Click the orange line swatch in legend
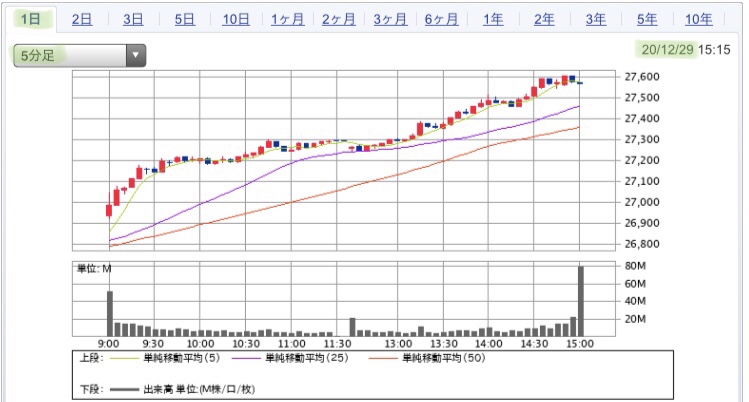Image resolution: width=749 pixels, height=402 pixels. point(384,358)
